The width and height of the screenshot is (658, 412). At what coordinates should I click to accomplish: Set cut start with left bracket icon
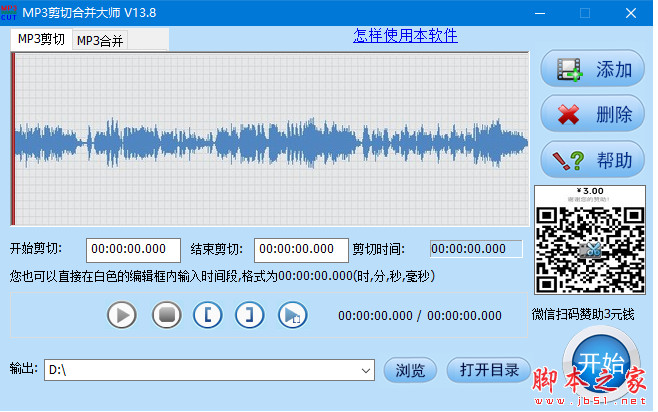[x=208, y=315]
